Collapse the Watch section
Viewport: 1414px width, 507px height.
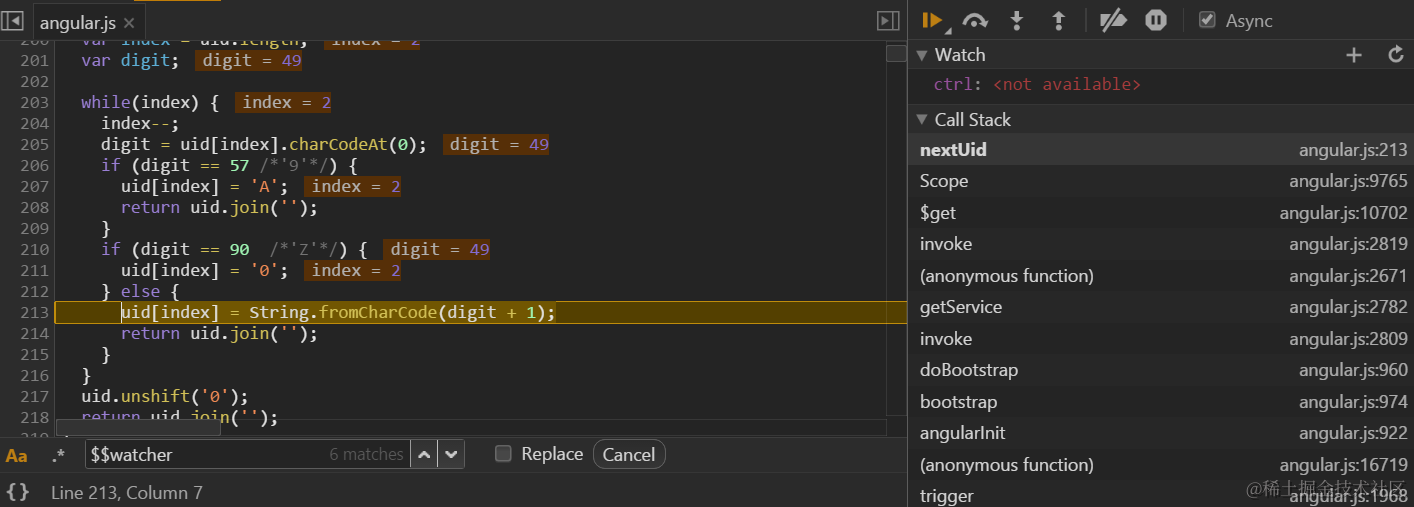[x=921, y=55]
